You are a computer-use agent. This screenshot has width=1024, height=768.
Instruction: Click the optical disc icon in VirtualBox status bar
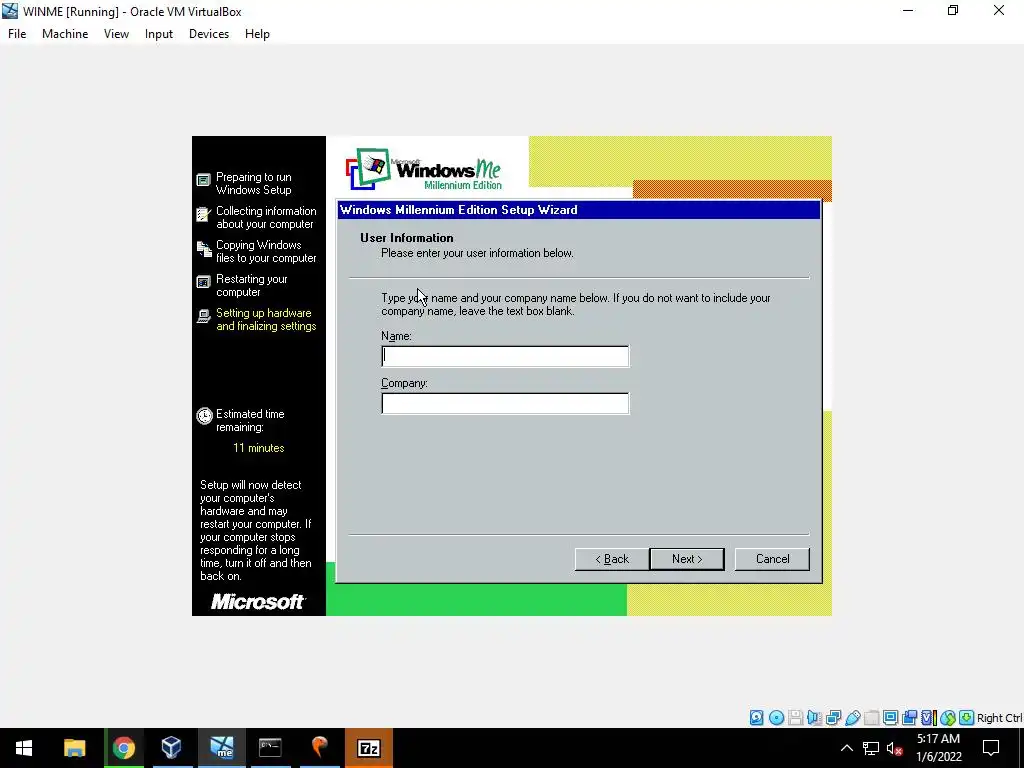[x=776, y=718]
